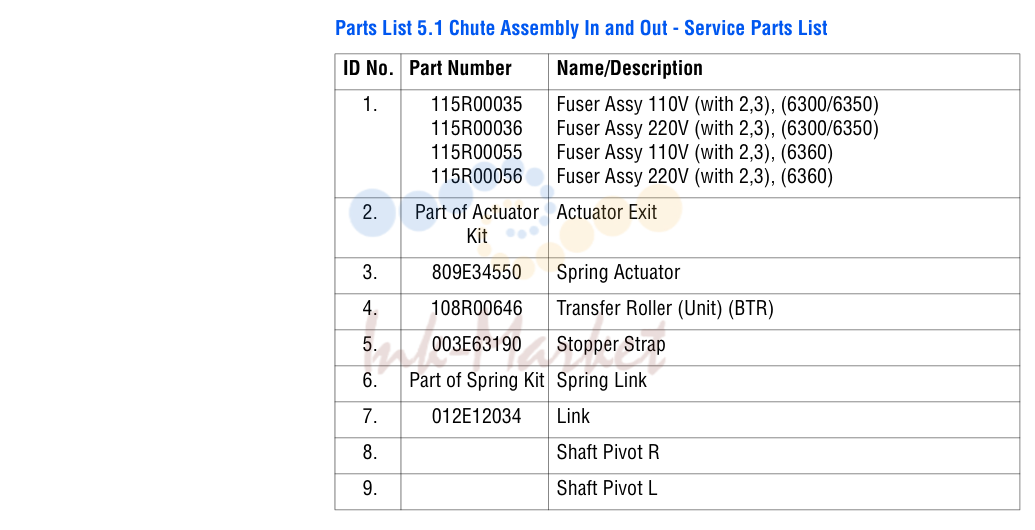The width and height of the screenshot is (1035, 530).
Task: Click the Actuator Exit description
Action: coord(607,213)
